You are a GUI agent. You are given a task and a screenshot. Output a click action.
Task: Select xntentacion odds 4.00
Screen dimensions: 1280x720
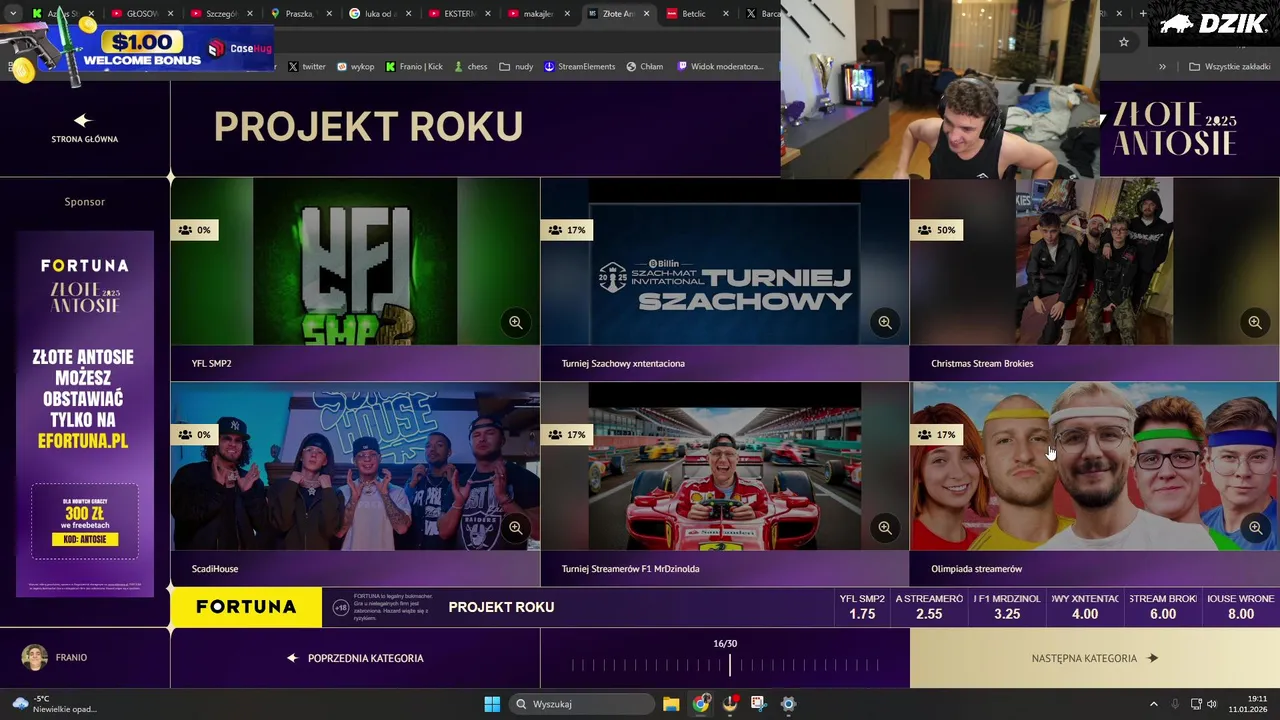[1085, 607]
